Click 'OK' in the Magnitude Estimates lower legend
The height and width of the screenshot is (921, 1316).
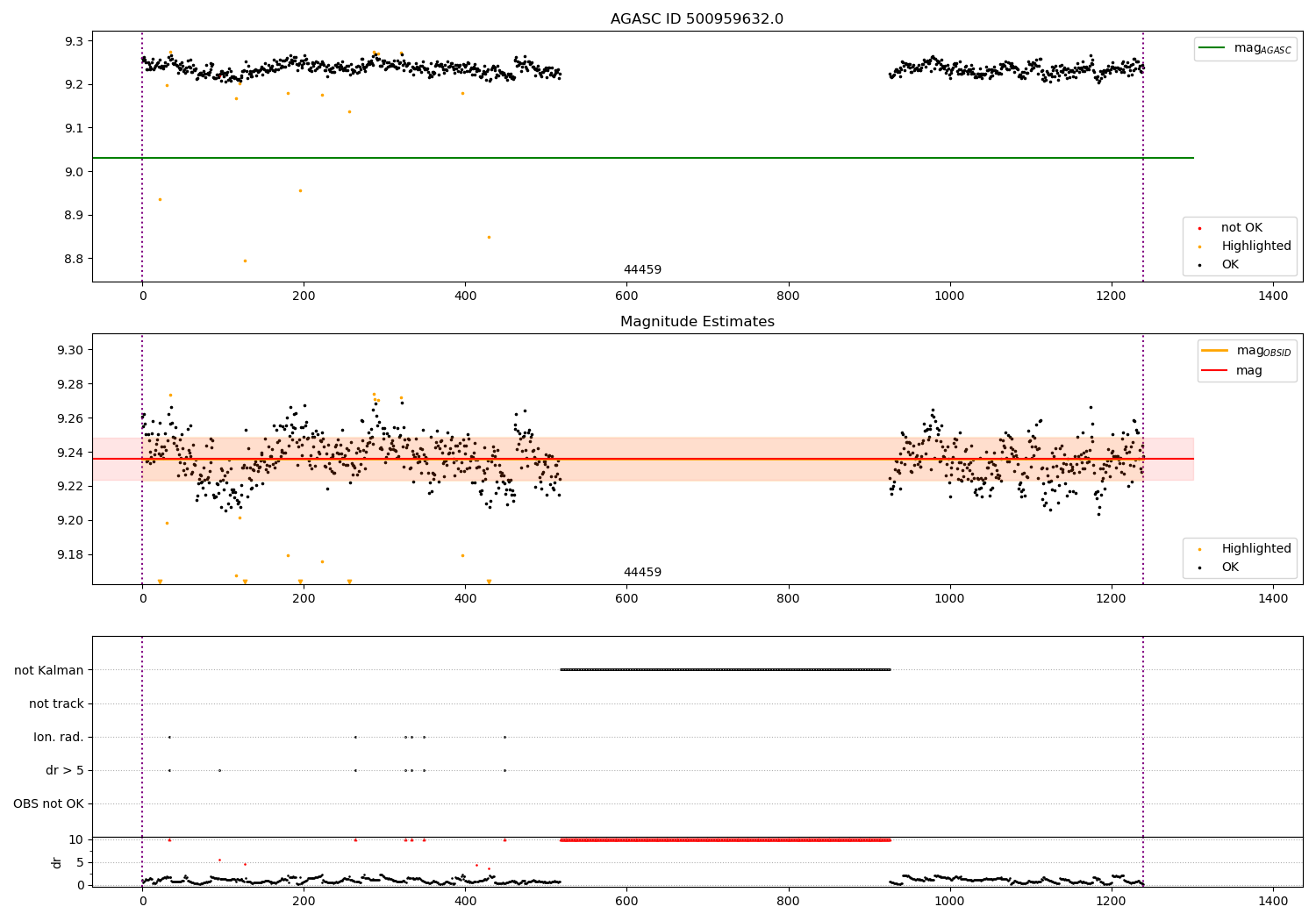click(1230, 568)
